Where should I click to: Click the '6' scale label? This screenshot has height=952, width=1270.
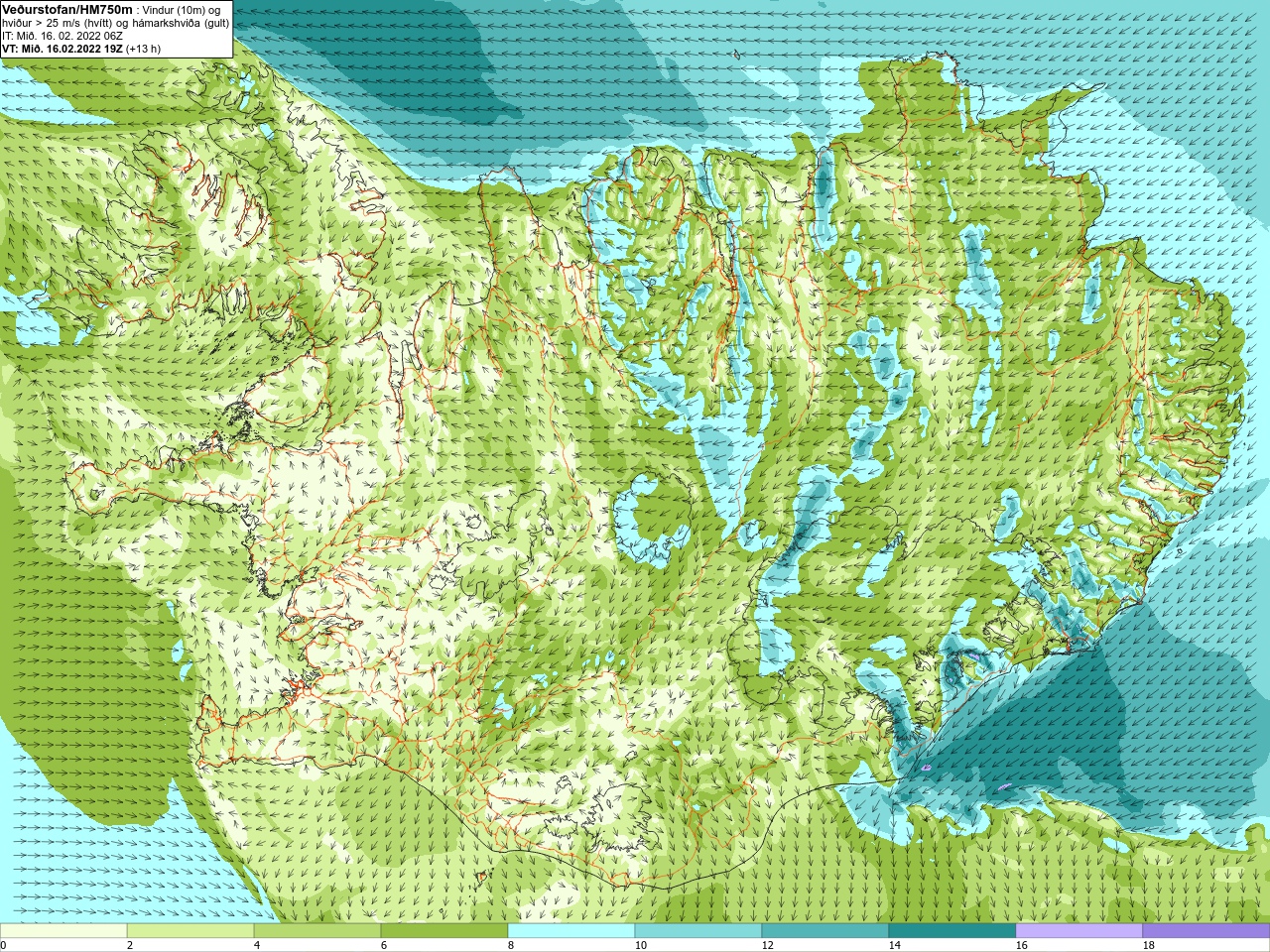tap(384, 945)
